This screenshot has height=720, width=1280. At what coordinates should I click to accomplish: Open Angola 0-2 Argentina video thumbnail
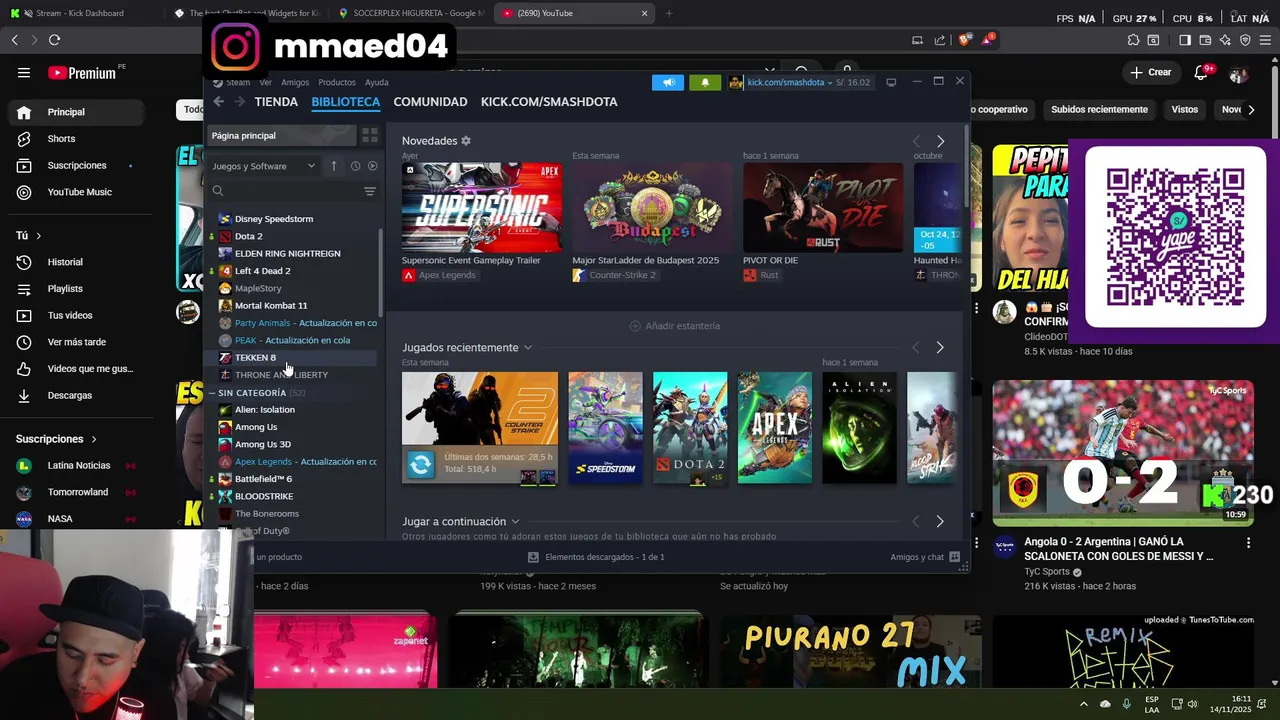1122,453
